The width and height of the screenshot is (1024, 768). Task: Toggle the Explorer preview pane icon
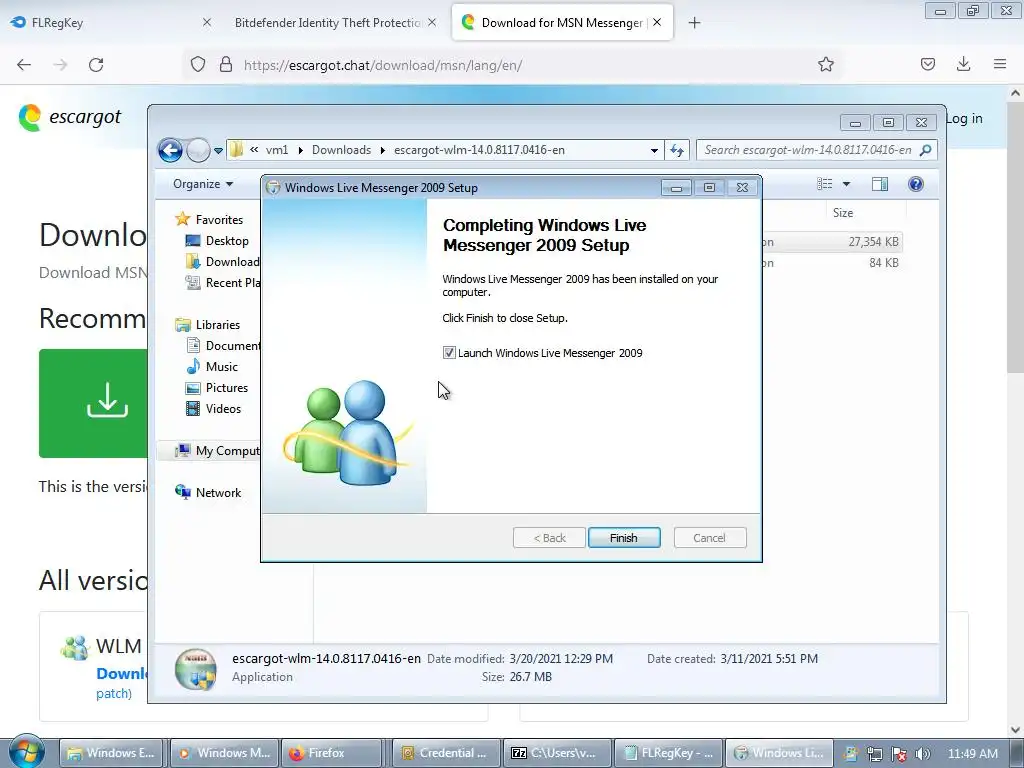click(880, 184)
